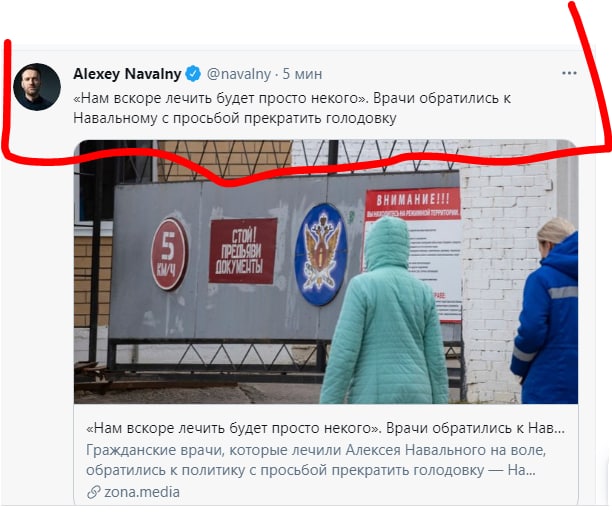The width and height of the screenshot is (612, 523).
Task: Open the zona.media domain link
Action: [x=142, y=492]
